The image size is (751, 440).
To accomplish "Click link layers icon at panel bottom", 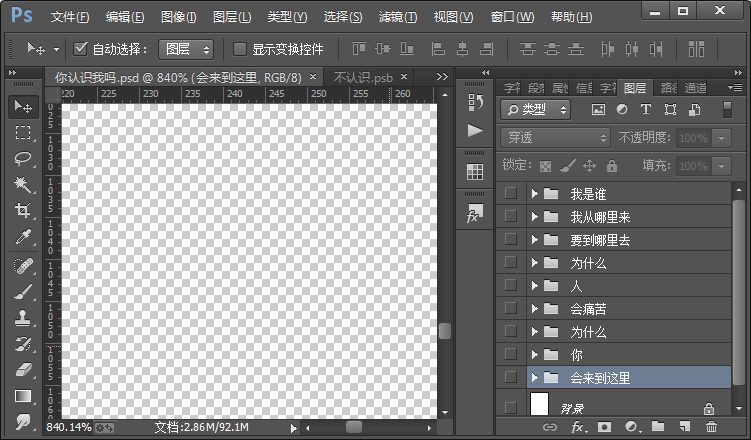I will point(549,427).
